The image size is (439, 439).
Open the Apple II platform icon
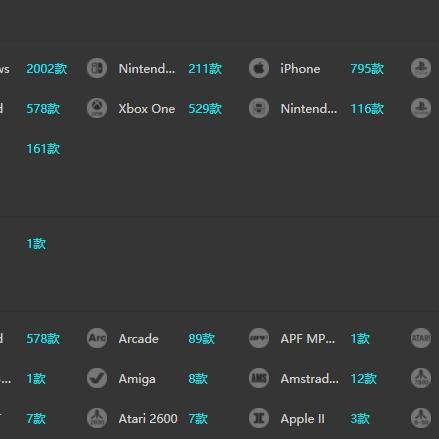click(x=259, y=418)
